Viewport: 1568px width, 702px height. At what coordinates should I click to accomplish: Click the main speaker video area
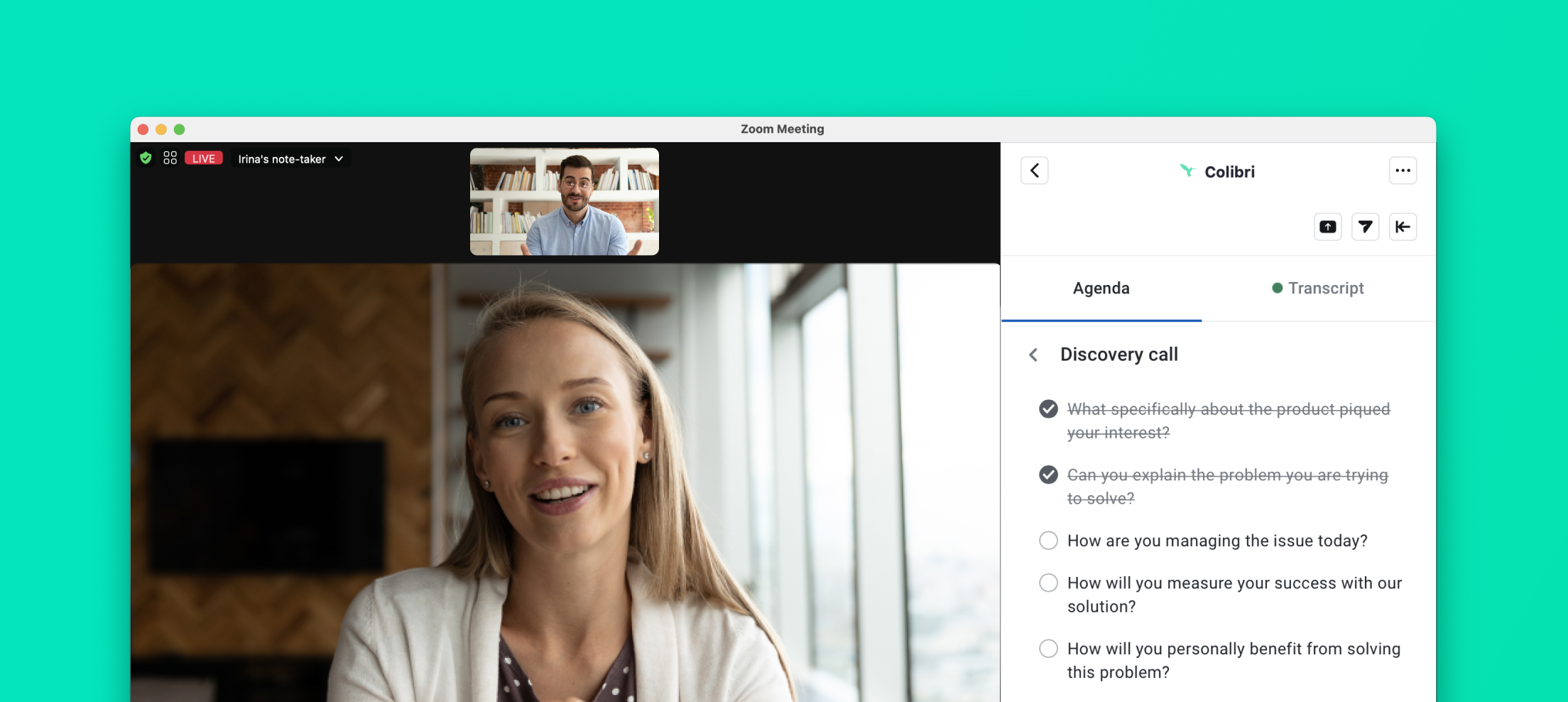coord(565,483)
